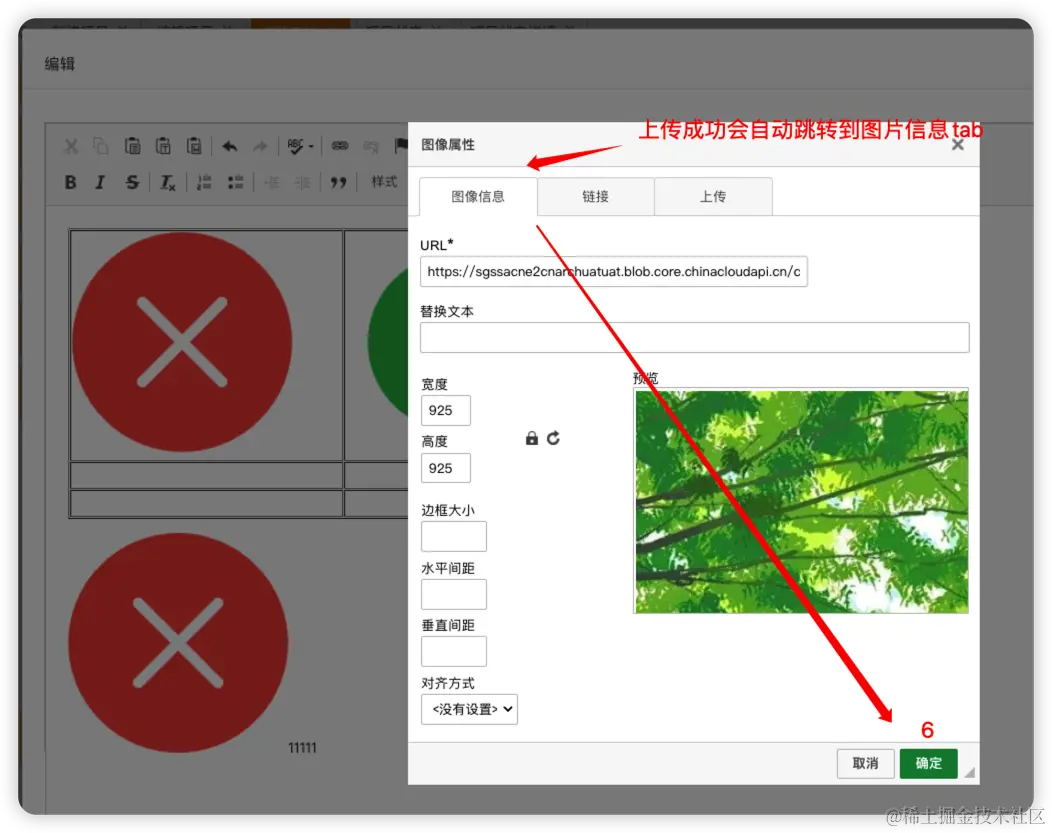This screenshot has width=1052, height=833.
Task: Click the Block Quote icon
Action: click(338, 182)
